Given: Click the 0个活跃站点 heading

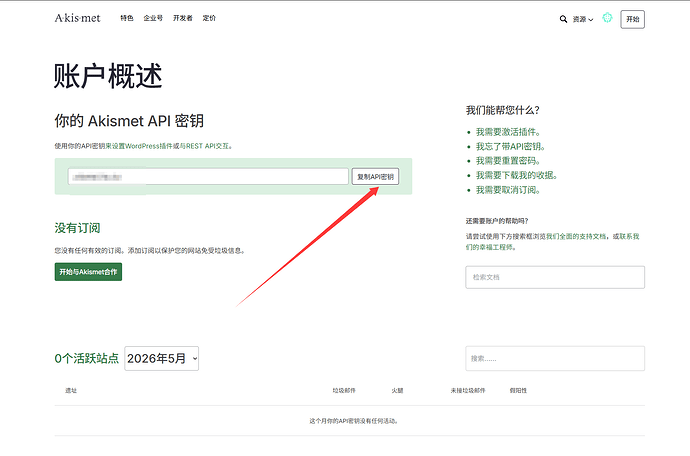Looking at the screenshot, I should click(87, 358).
